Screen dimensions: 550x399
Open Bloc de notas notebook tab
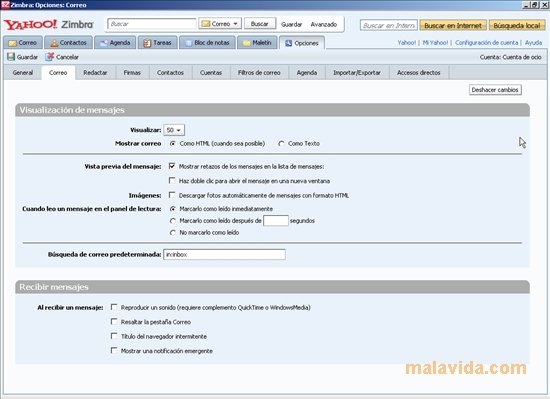coord(207,43)
